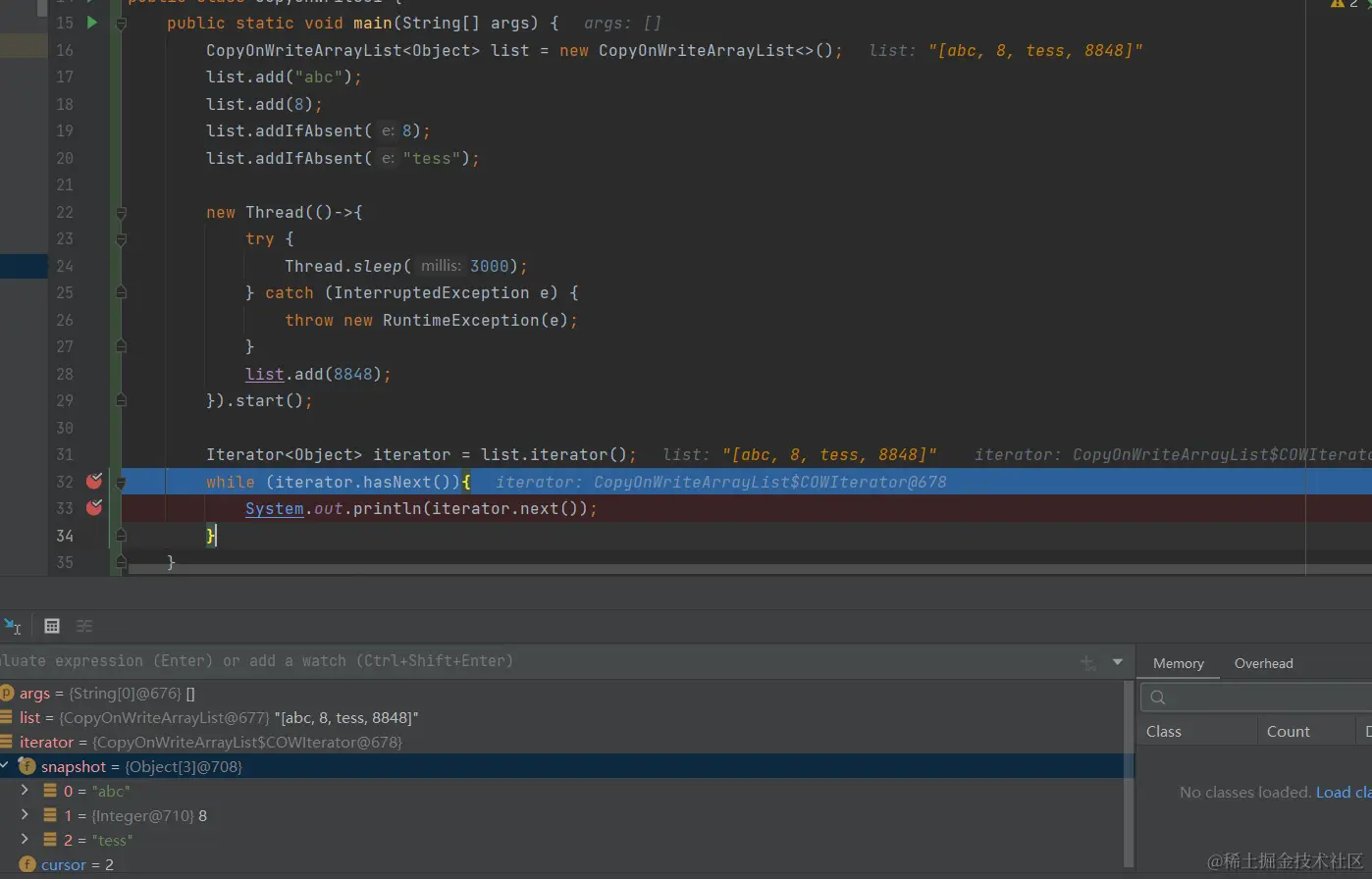Image resolution: width=1372 pixels, height=879 pixels.
Task: Click the 'millis:' parameter hint on line 24
Action: tap(441, 266)
